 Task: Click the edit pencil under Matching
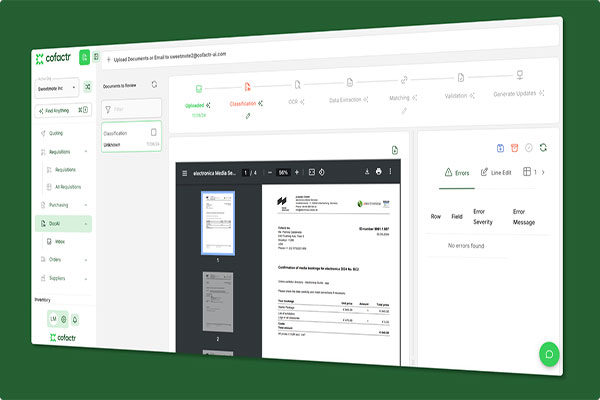pos(404,111)
